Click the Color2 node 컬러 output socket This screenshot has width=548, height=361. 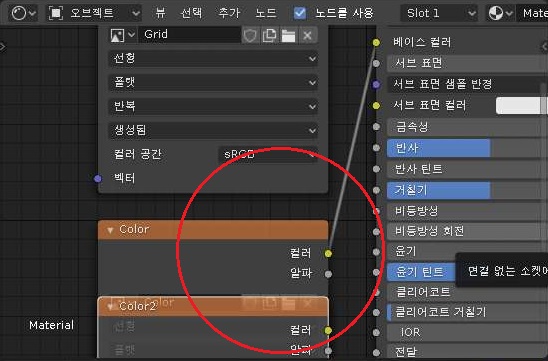328,330
